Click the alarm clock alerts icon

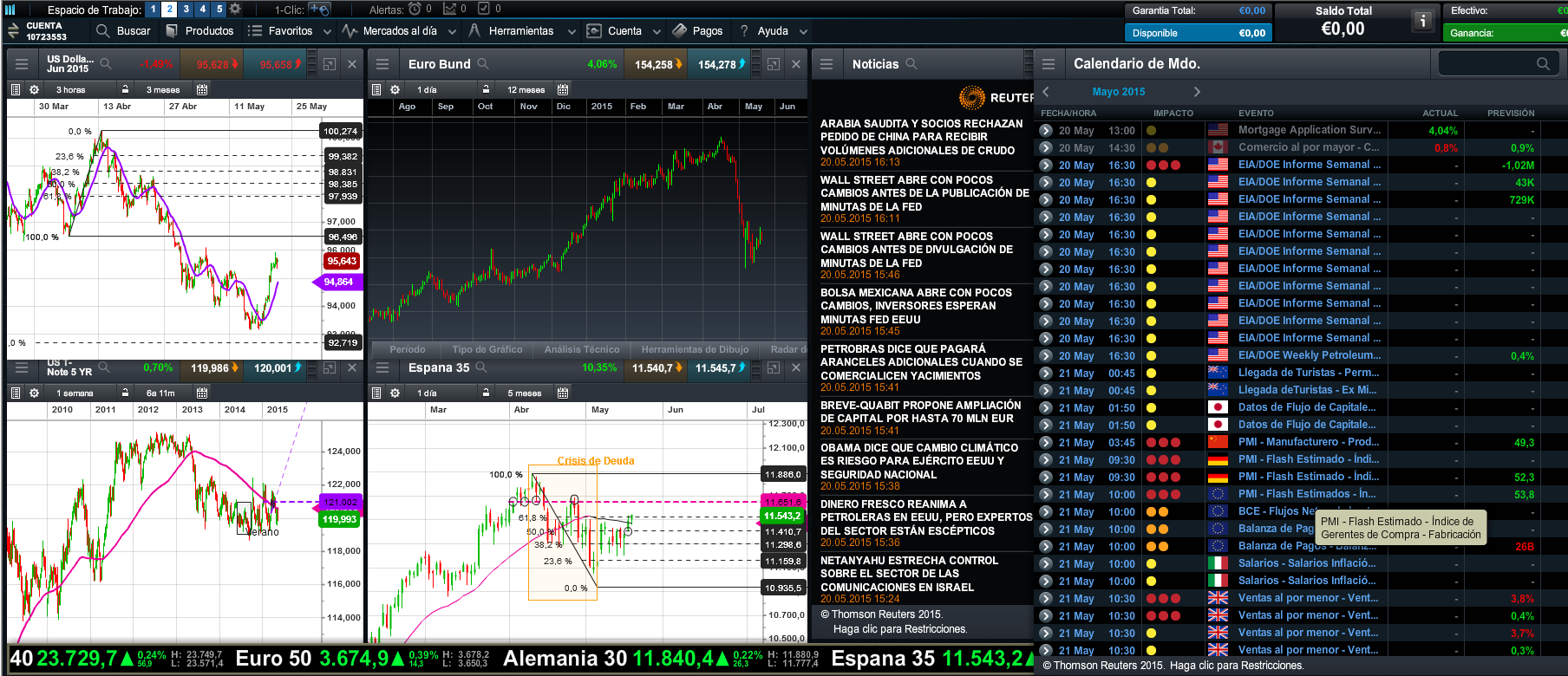click(x=415, y=10)
